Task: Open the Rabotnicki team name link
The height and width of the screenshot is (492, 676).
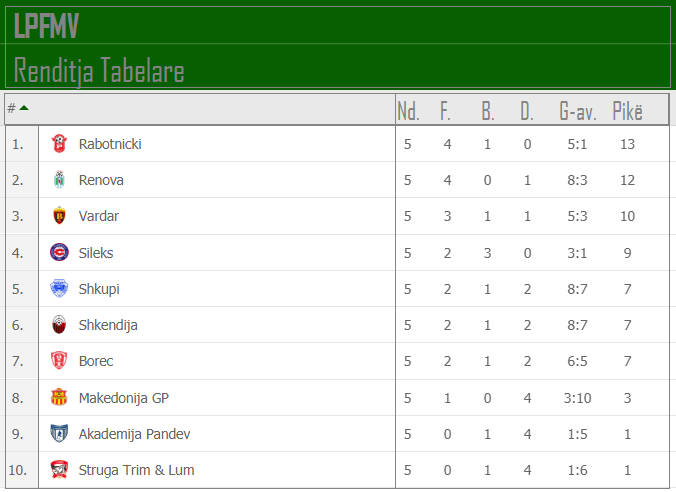Action: click(x=110, y=144)
